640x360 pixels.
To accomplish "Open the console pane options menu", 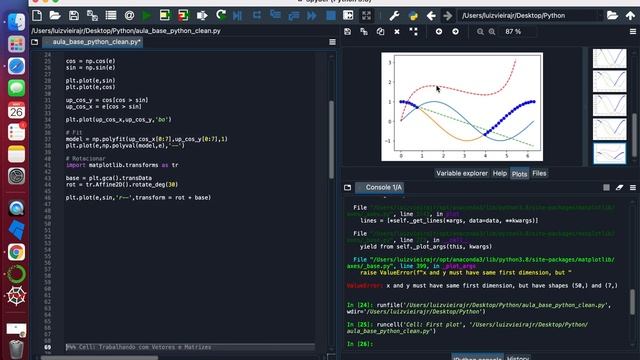I will click(x=633, y=187).
